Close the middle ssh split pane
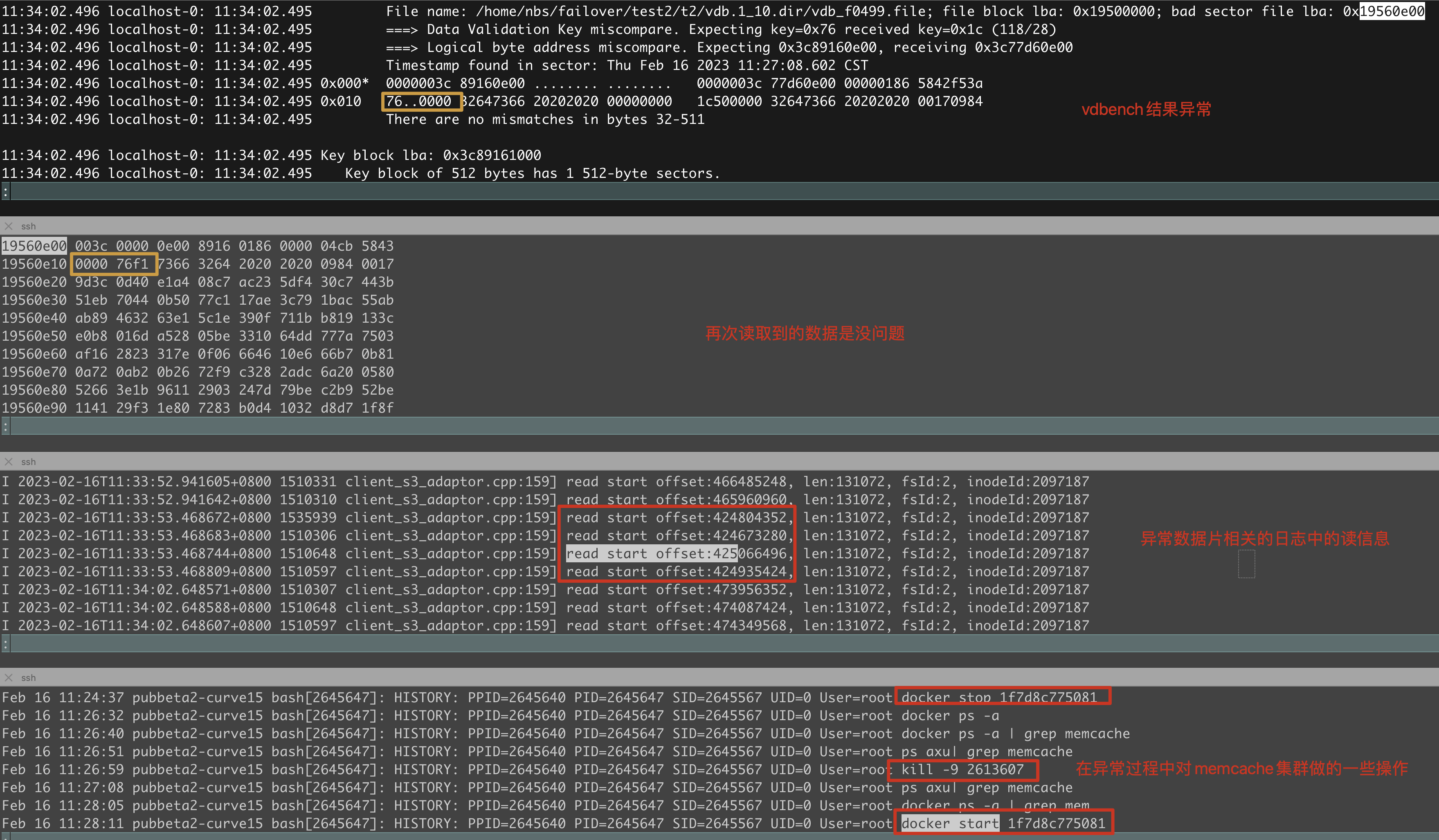 click(x=9, y=461)
